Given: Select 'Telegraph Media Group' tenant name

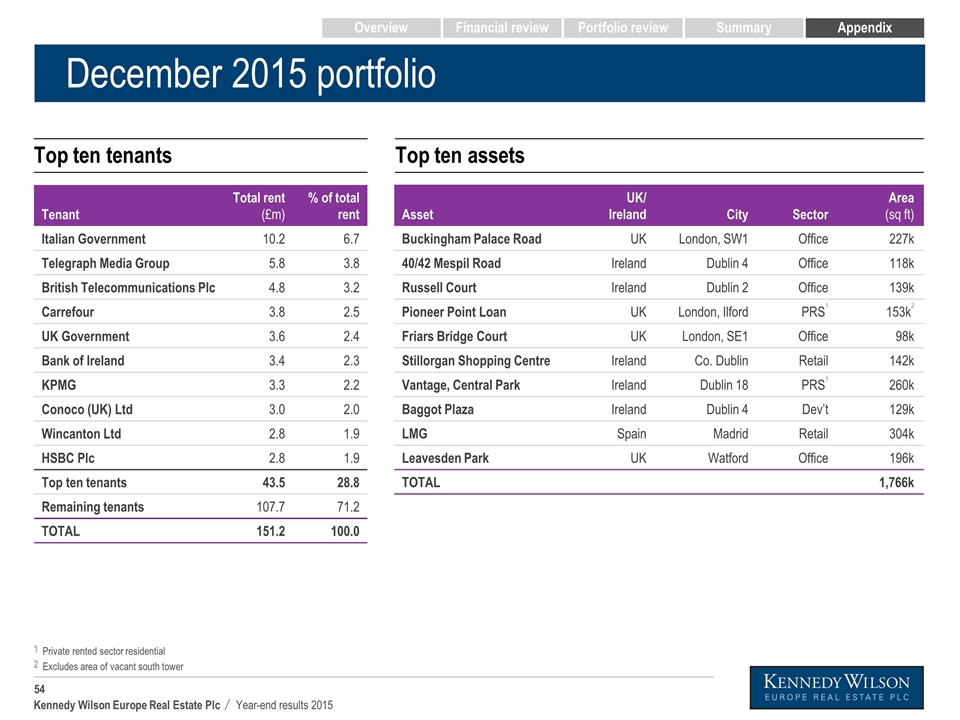Looking at the screenshot, I should coord(105,263).
